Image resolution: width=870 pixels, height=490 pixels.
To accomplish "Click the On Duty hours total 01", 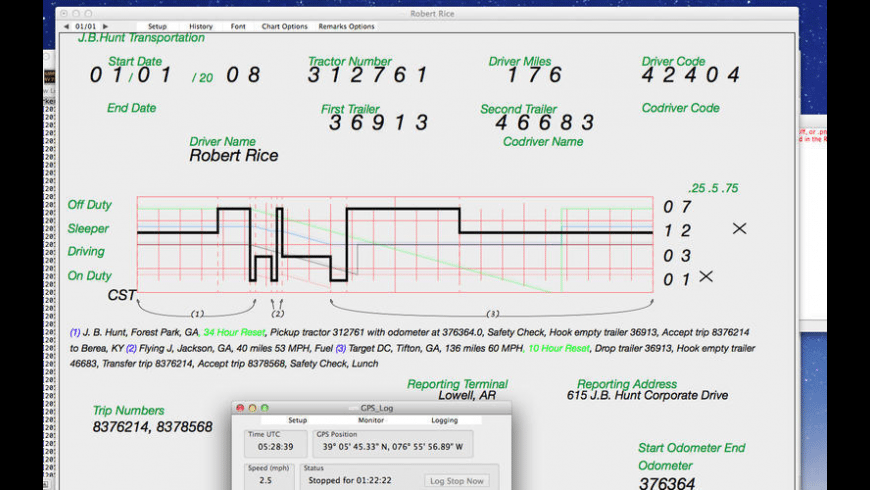I will [x=677, y=280].
